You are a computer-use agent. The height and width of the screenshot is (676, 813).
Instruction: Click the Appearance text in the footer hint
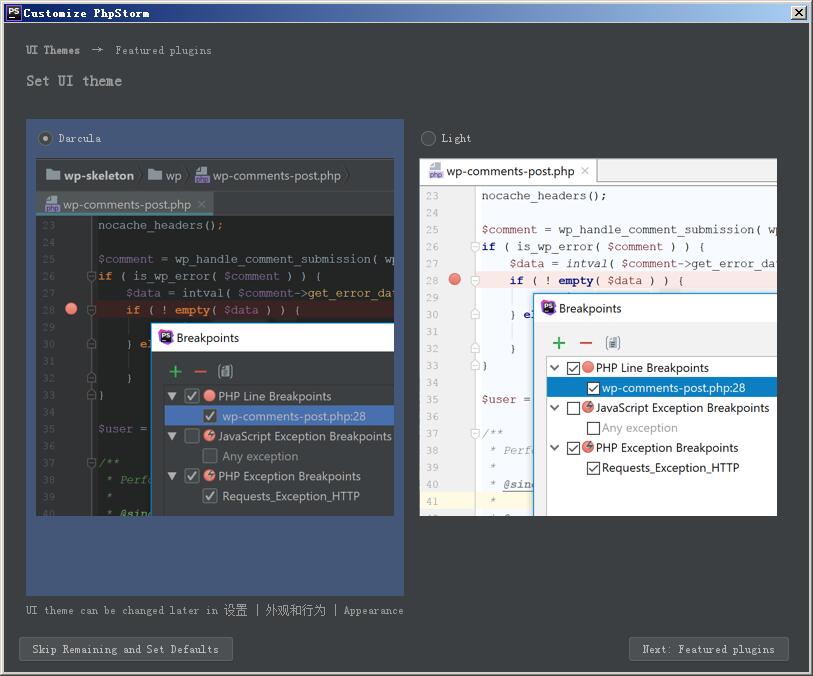pyautogui.click(x=373, y=611)
